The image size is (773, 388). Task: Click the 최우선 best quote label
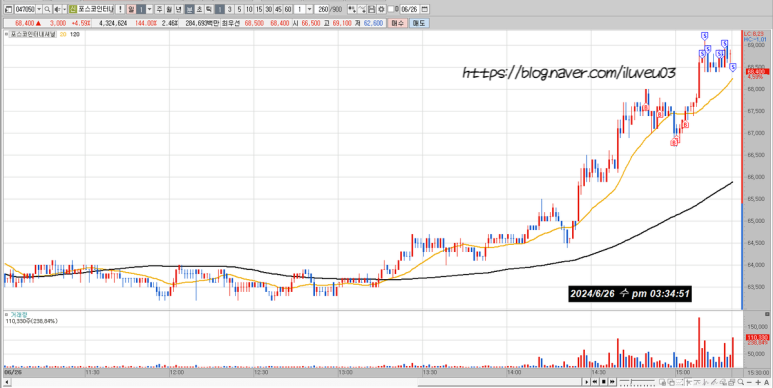(231, 23)
